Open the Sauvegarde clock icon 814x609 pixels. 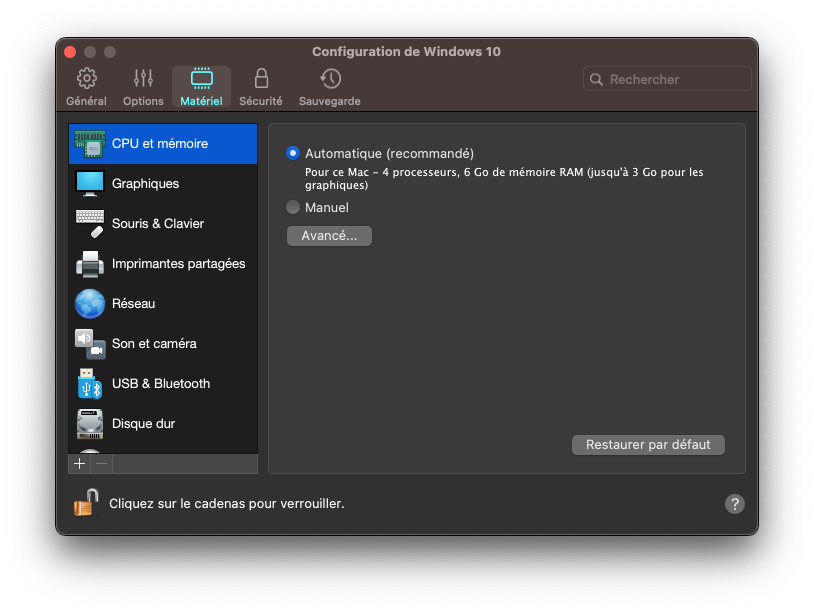coord(330,78)
